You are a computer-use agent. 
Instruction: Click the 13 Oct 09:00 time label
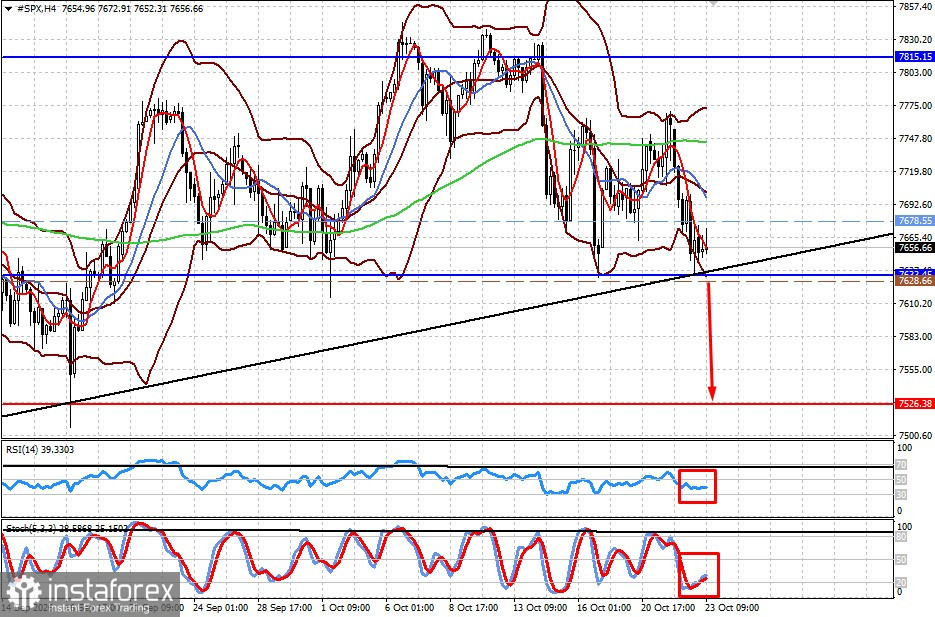(541, 607)
